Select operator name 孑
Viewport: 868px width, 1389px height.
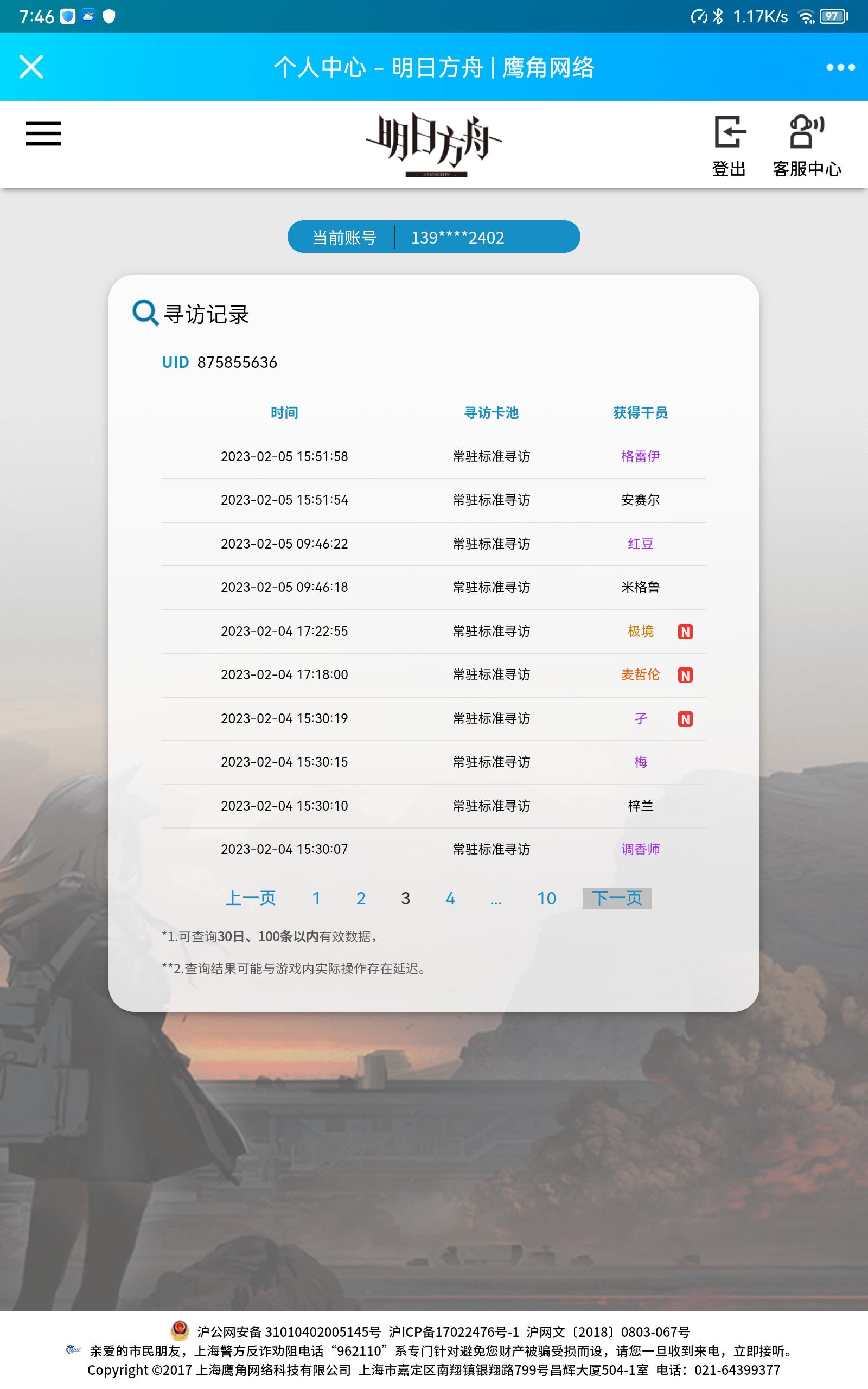coord(641,718)
